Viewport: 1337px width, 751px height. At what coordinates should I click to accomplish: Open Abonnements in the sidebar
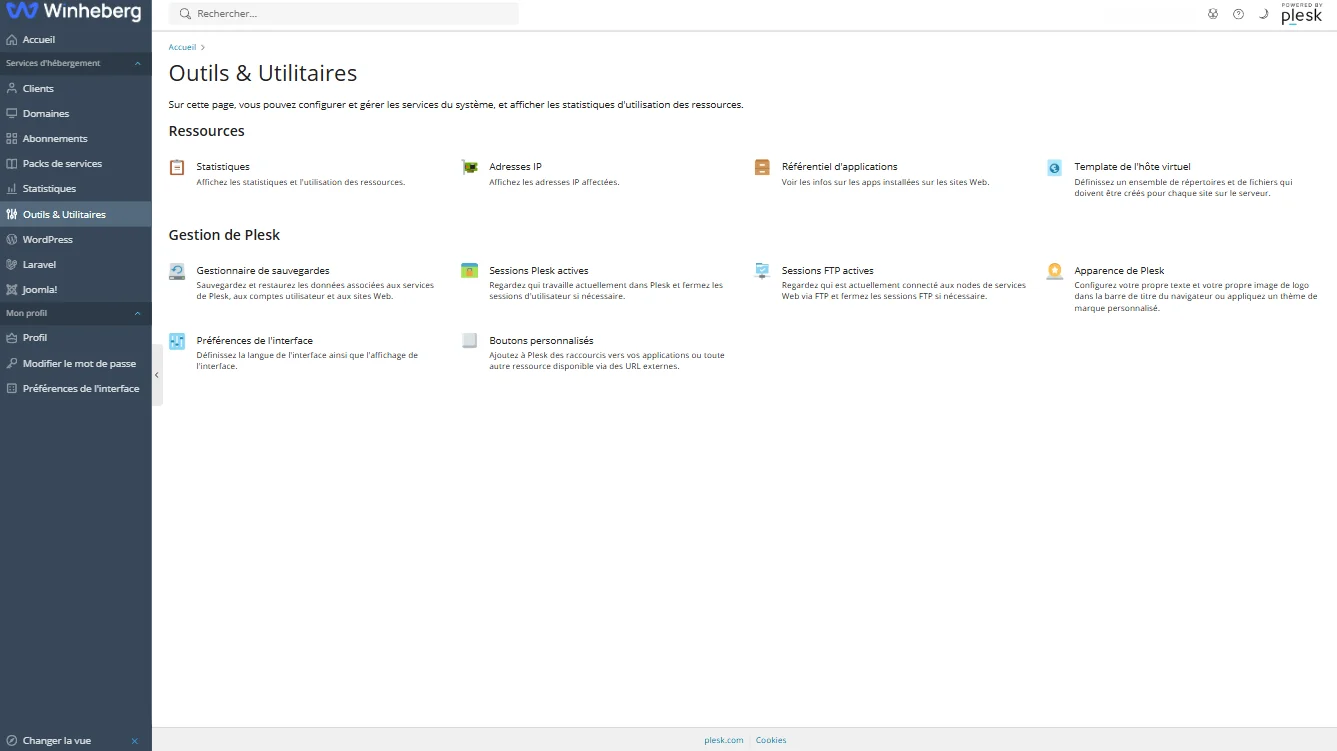click(76, 139)
